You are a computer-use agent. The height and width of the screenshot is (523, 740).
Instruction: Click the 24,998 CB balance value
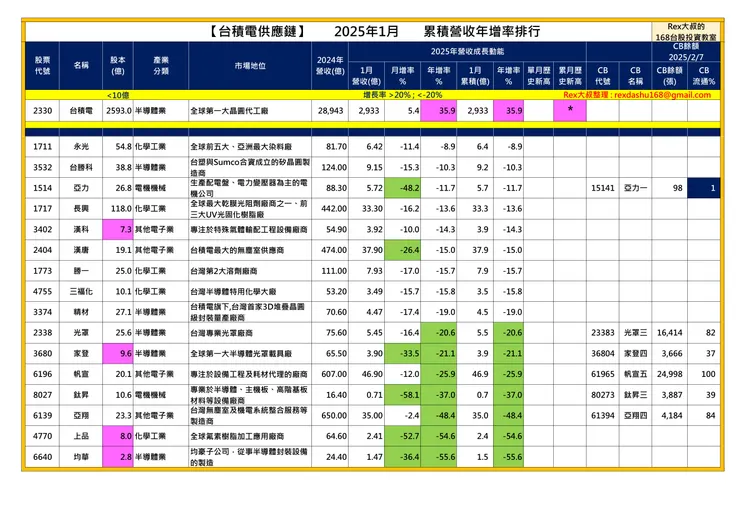[669, 374]
